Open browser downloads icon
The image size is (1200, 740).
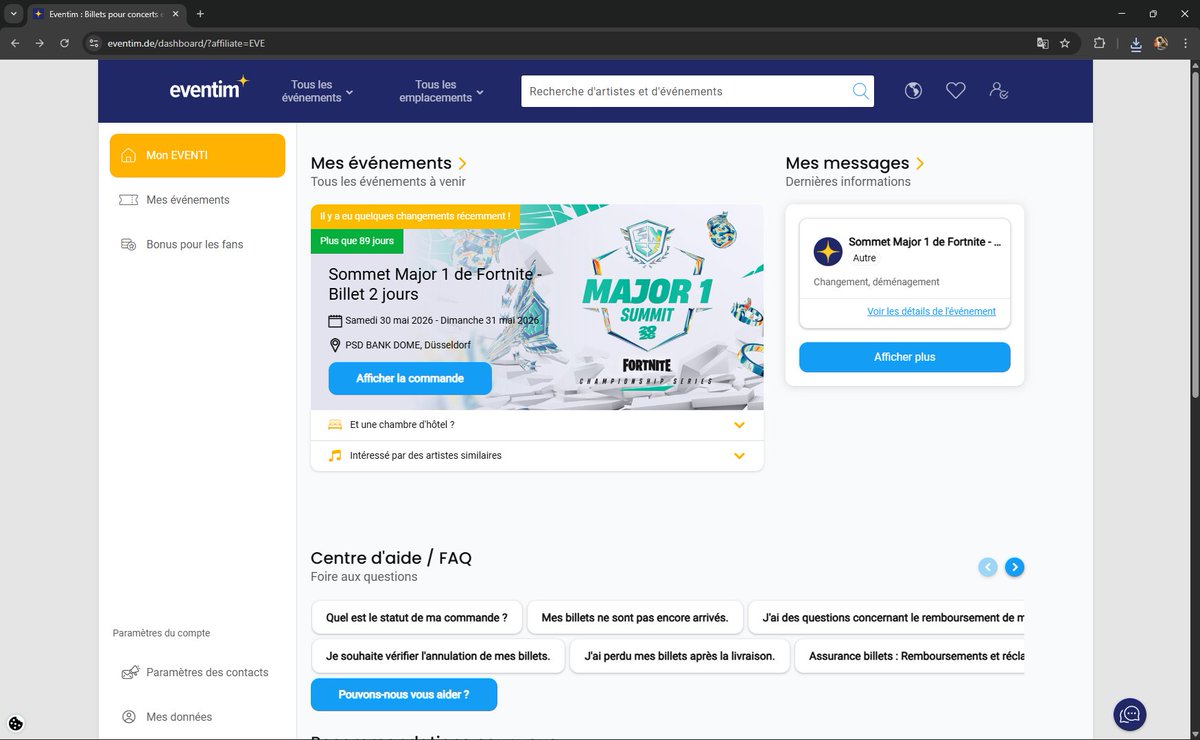[x=1136, y=43]
